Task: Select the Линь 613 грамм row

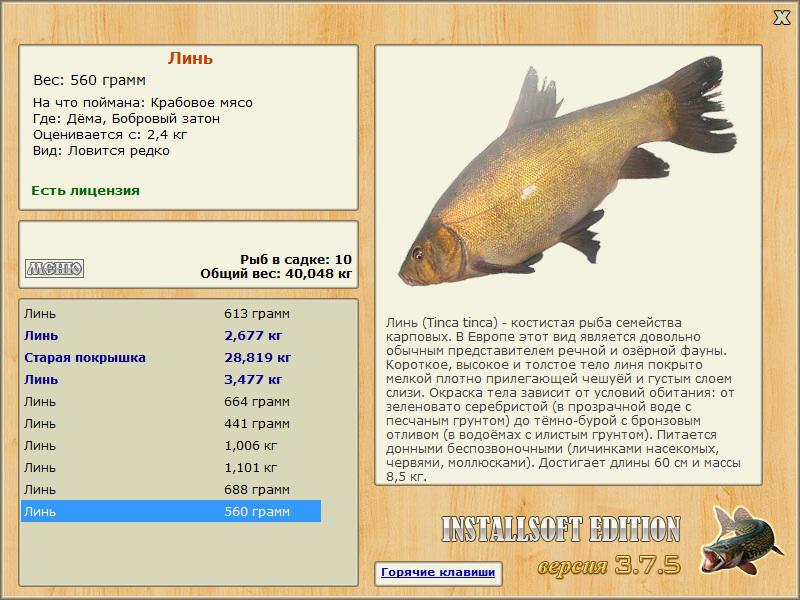Action: click(x=171, y=314)
